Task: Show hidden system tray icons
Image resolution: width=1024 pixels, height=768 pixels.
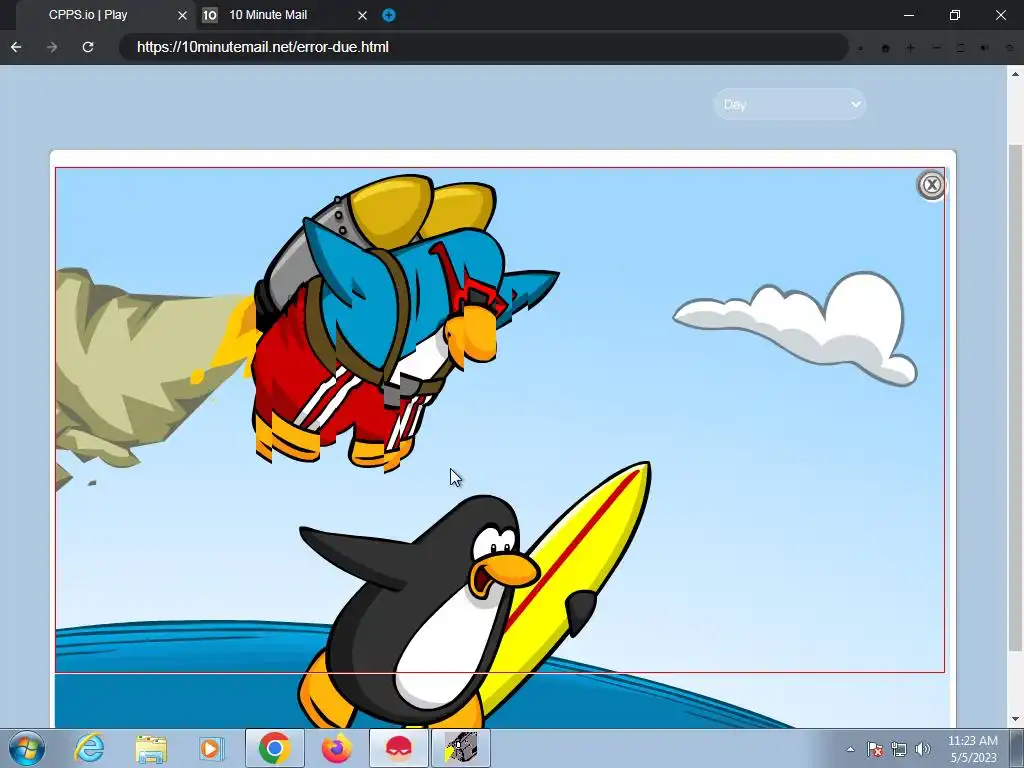Action: (x=850, y=749)
